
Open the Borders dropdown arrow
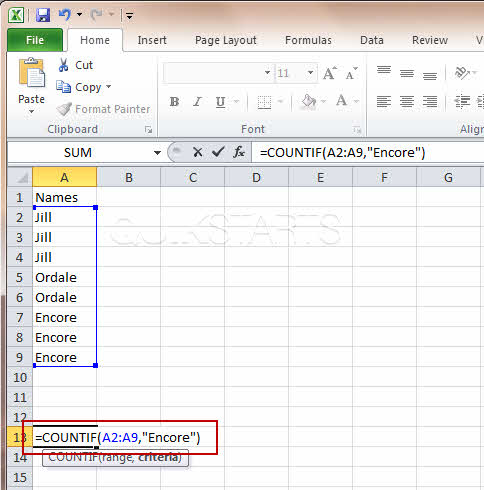pos(280,101)
